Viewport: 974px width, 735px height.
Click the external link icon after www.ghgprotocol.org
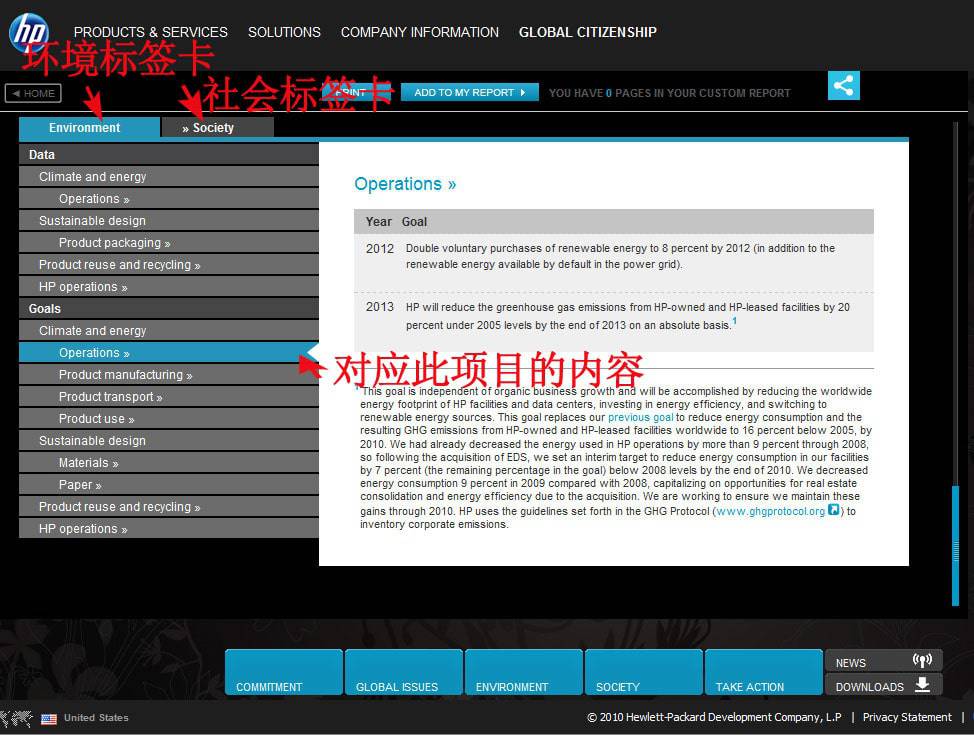[x=833, y=510]
